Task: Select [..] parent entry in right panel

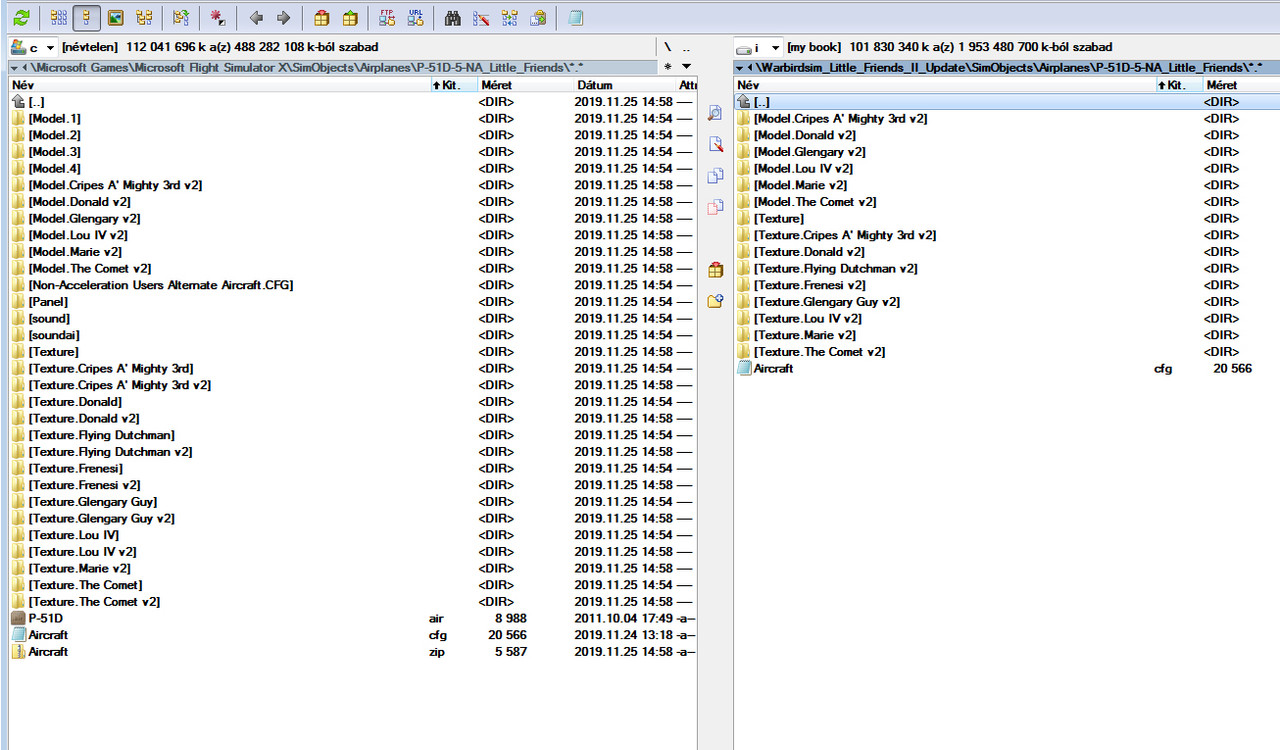Action: 1006,102
